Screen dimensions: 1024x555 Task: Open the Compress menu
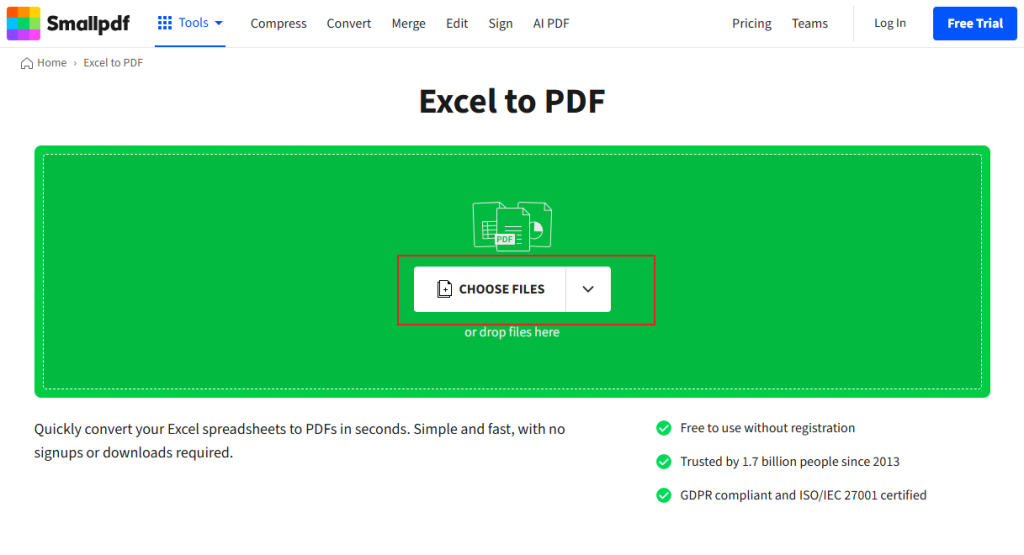(x=278, y=24)
